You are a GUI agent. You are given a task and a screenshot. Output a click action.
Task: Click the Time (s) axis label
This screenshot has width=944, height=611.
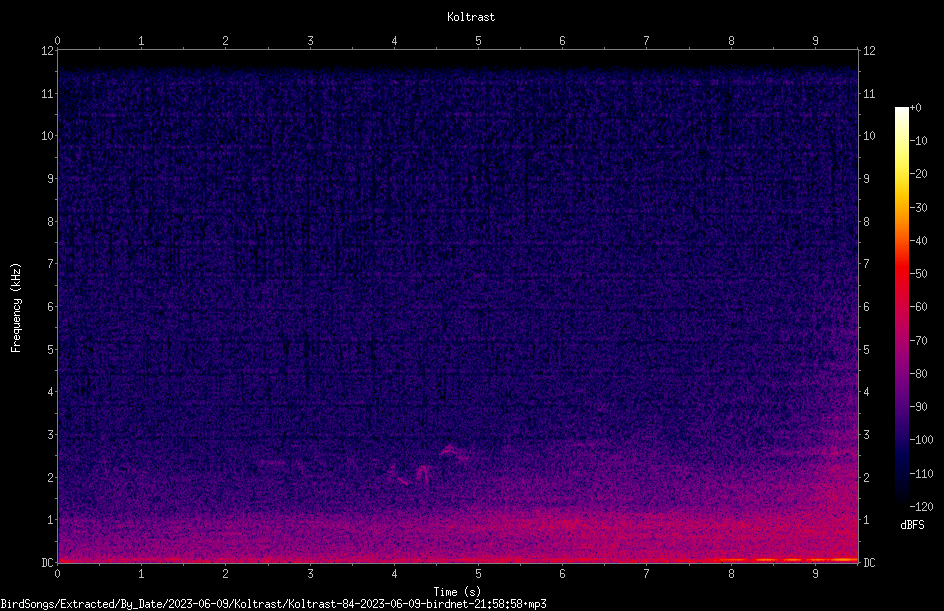click(x=457, y=592)
